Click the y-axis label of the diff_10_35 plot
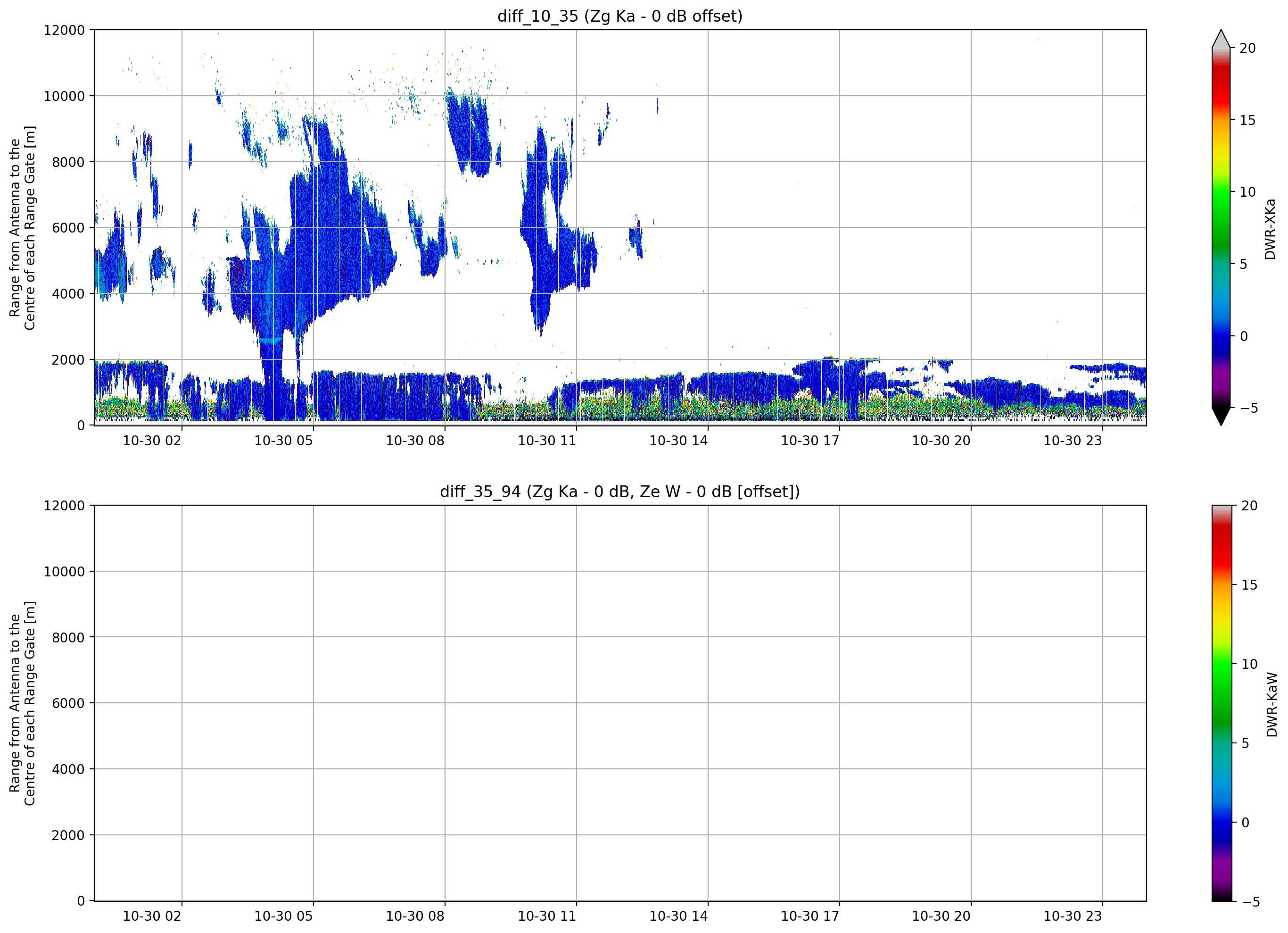Image resolution: width=1288 pixels, height=933 pixels. (x=22, y=228)
